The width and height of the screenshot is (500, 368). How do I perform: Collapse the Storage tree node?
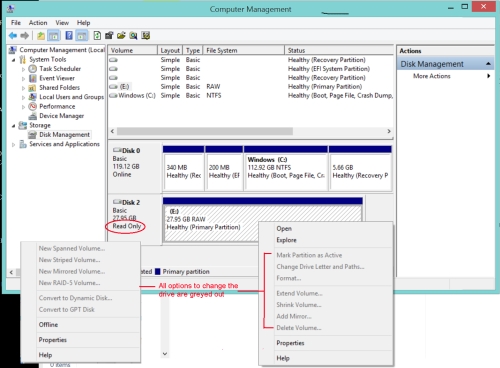[x=14, y=126]
